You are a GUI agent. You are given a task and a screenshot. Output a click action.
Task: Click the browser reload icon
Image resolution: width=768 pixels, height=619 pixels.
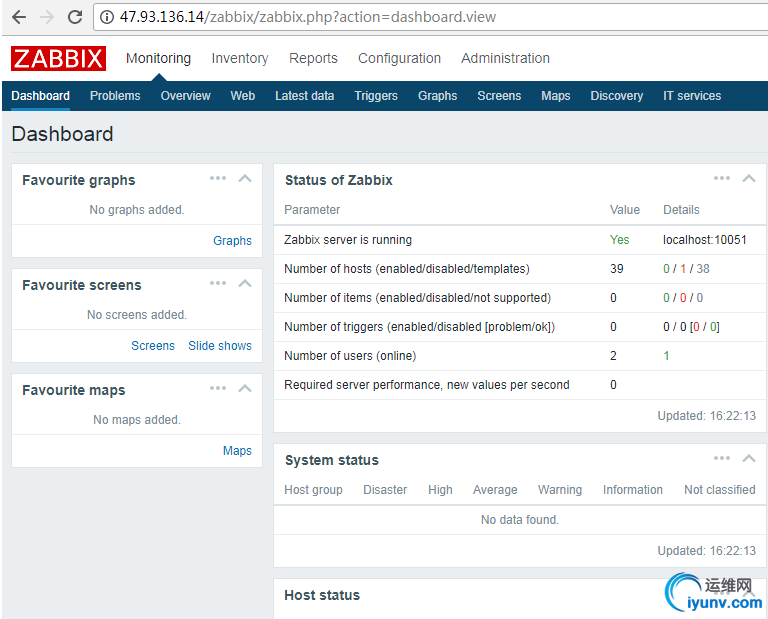point(75,17)
